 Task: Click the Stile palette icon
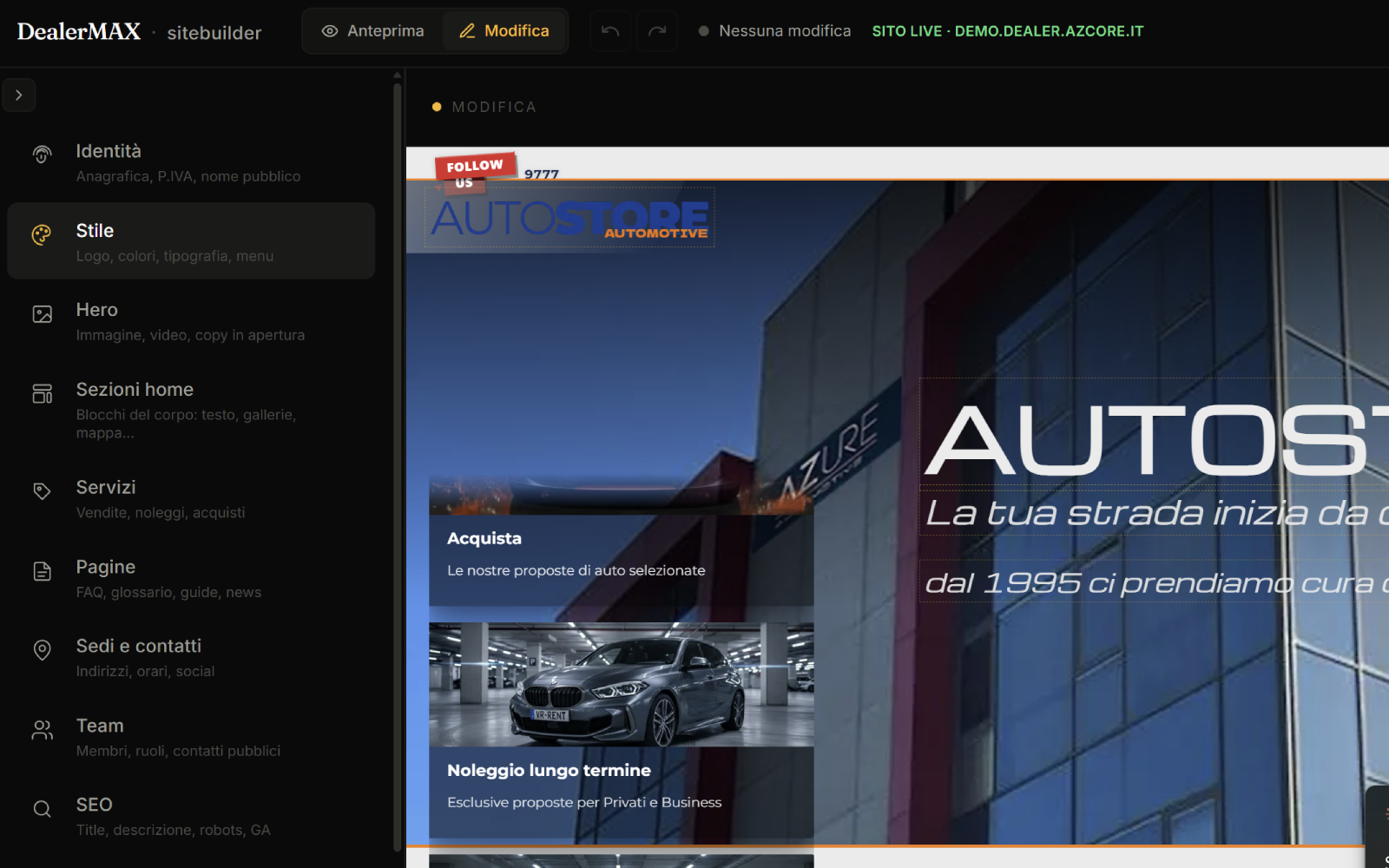(x=42, y=234)
